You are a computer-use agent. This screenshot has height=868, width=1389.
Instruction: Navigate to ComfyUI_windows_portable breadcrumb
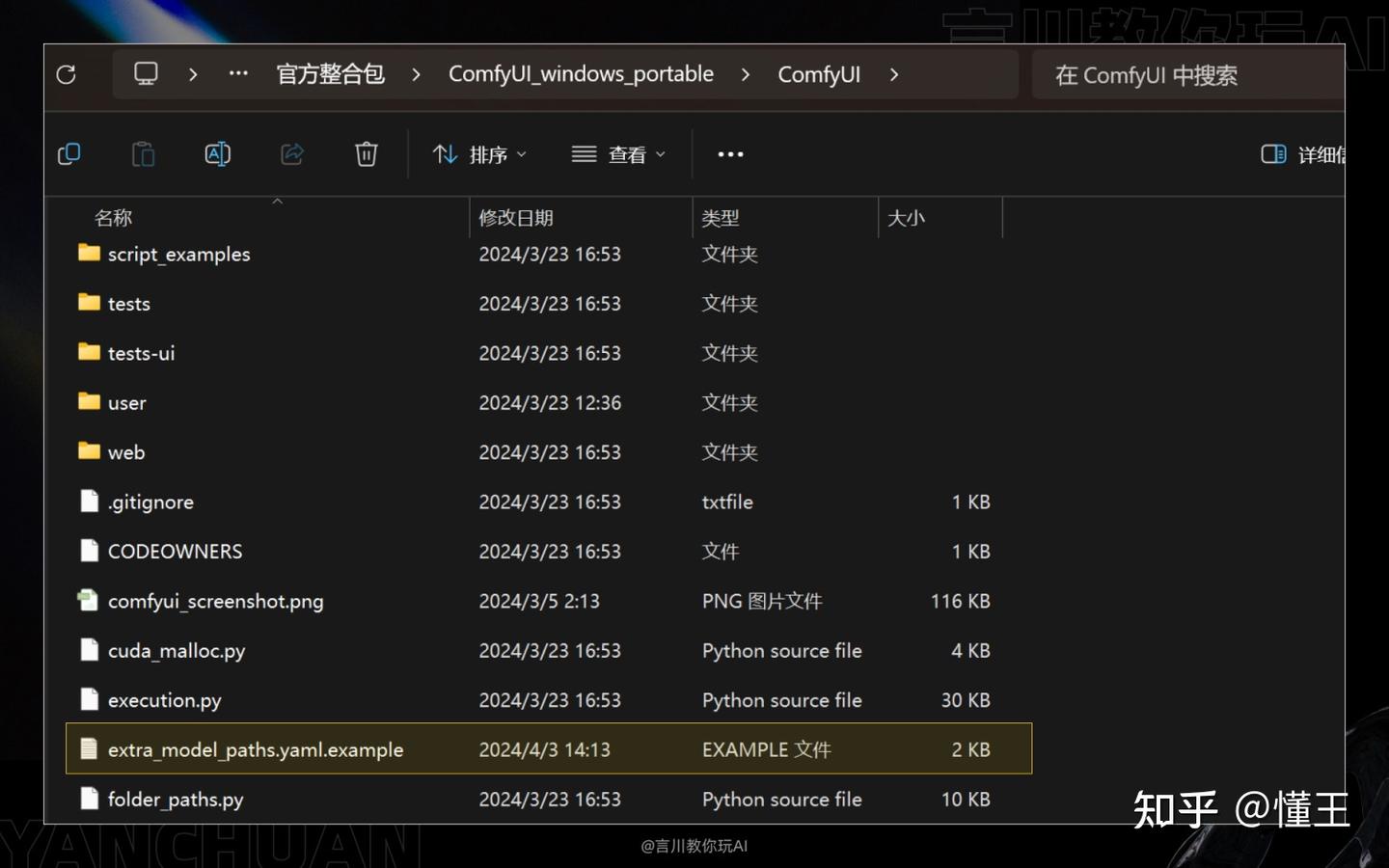tap(581, 74)
